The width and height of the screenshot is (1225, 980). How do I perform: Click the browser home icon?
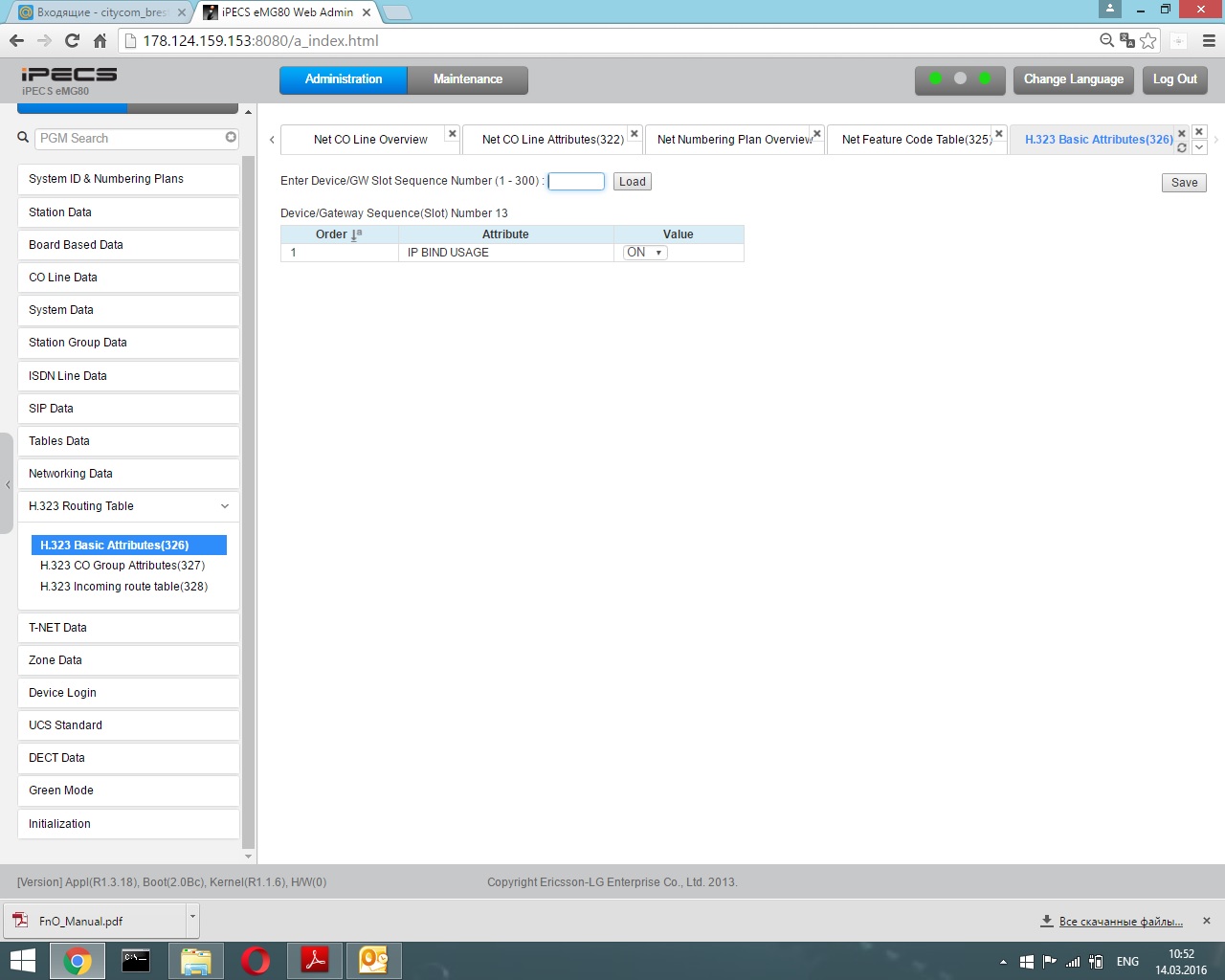tap(100, 40)
